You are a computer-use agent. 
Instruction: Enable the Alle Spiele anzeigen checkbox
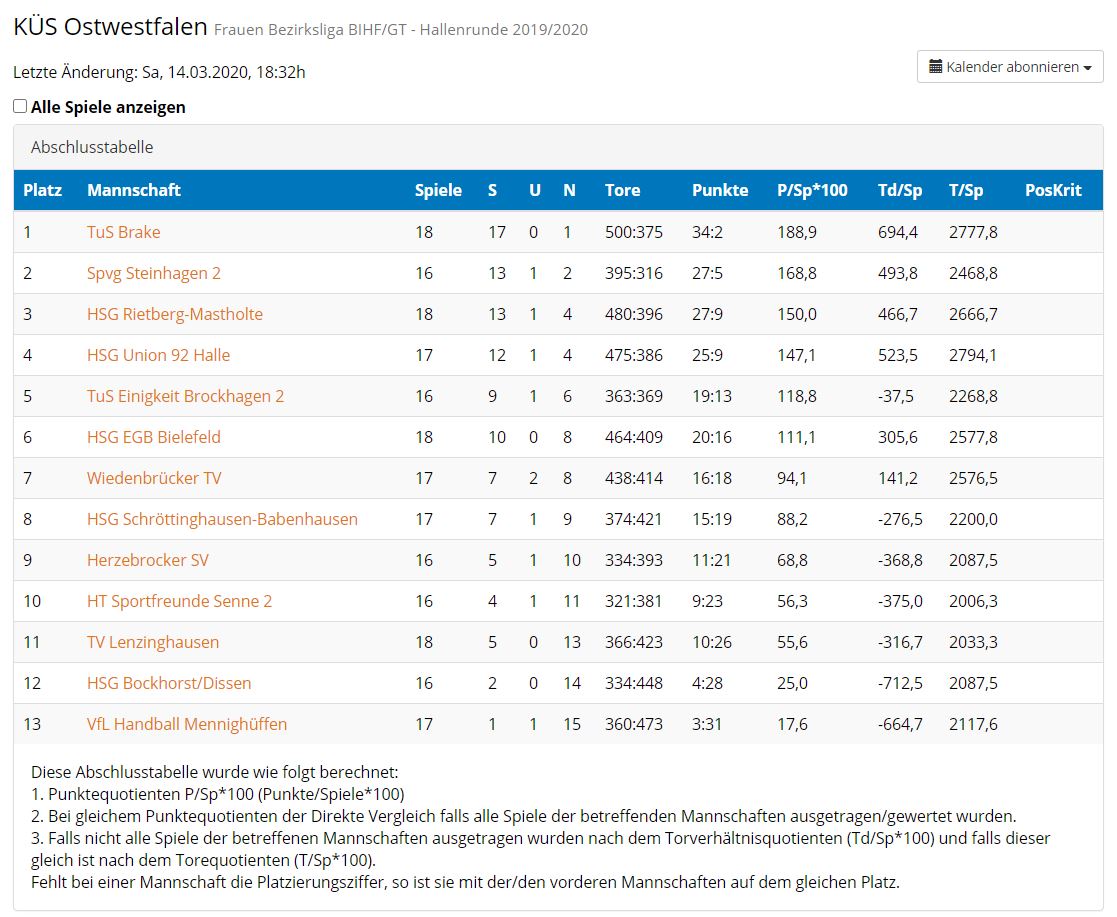point(20,106)
